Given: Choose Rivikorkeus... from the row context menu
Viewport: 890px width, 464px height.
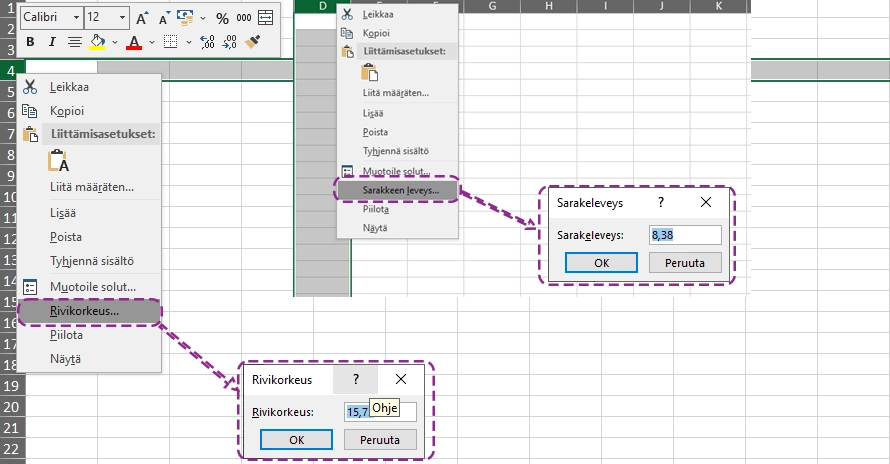Looking at the screenshot, I should coord(85,311).
